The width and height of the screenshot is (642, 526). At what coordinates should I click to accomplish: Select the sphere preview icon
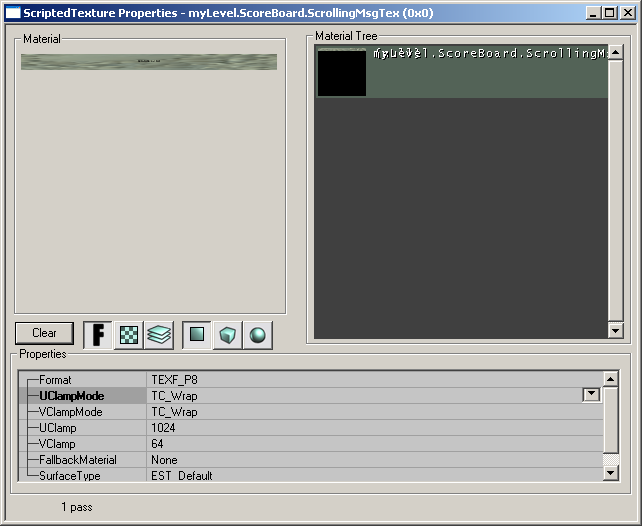click(x=258, y=335)
